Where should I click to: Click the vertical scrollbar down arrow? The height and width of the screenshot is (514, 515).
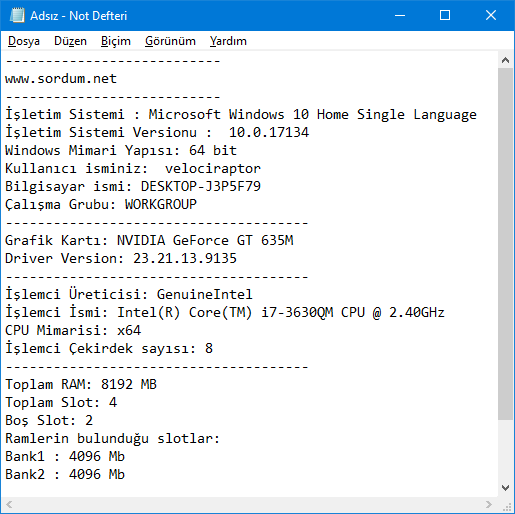click(x=505, y=488)
